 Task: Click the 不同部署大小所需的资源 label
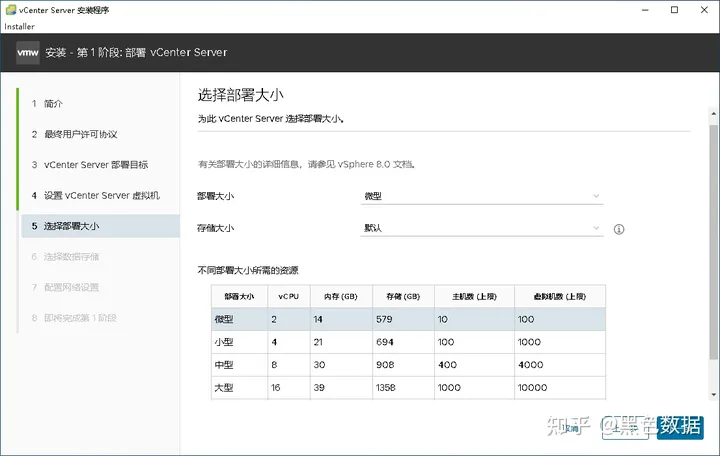[248, 270]
